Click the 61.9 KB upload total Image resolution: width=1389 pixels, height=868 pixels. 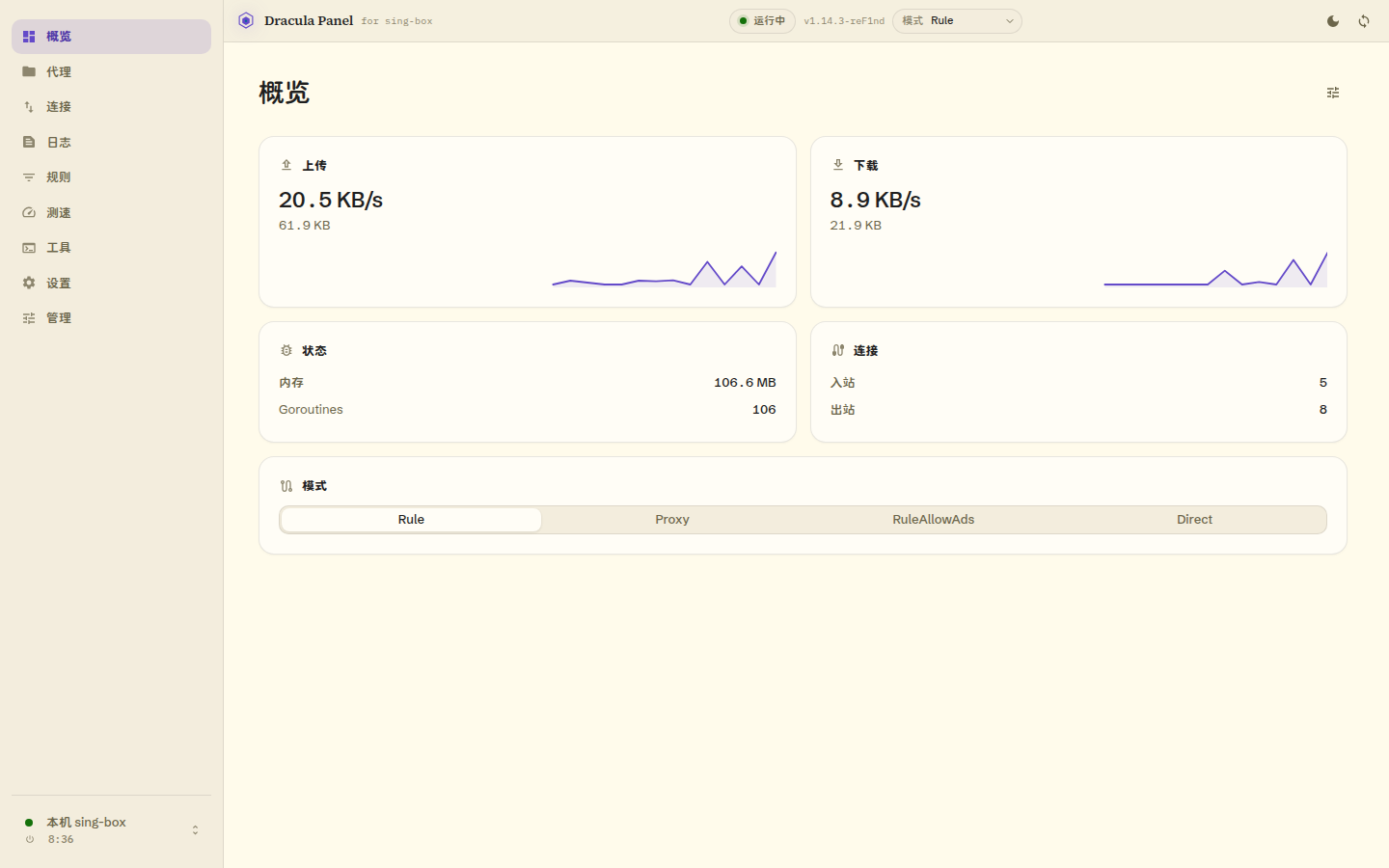click(305, 226)
